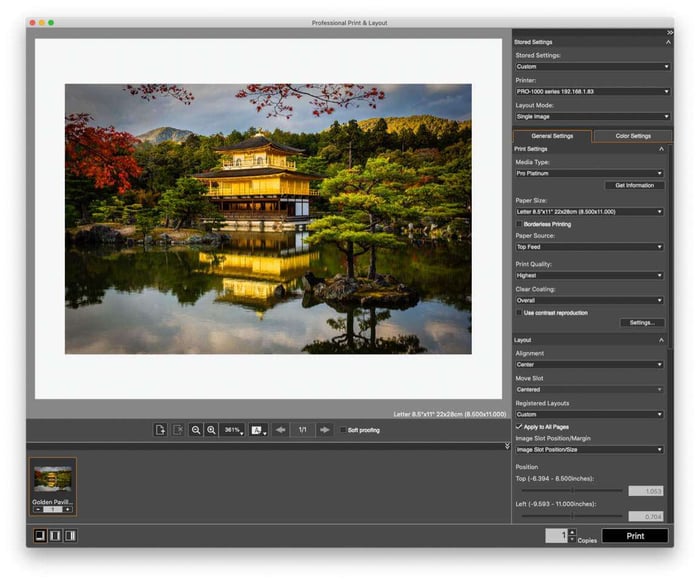Screen dimensions: 700x582
Task: Enable the Soft proofing checkbox
Action: (343, 430)
